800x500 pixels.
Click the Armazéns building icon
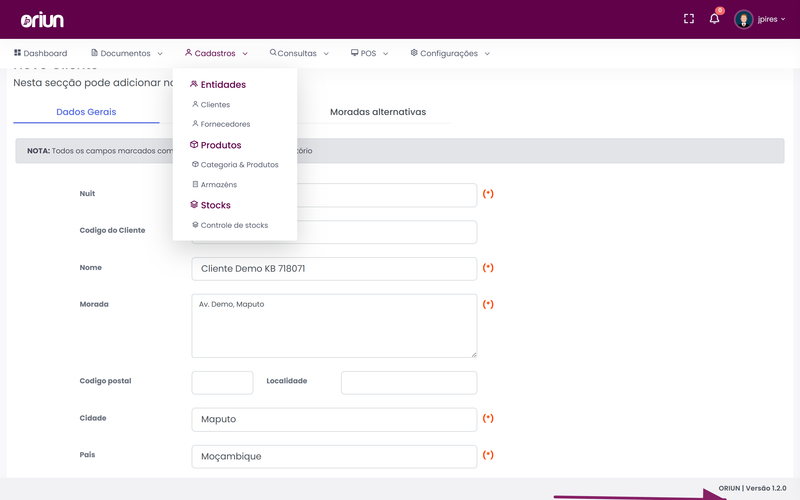click(x=195, y=184)
